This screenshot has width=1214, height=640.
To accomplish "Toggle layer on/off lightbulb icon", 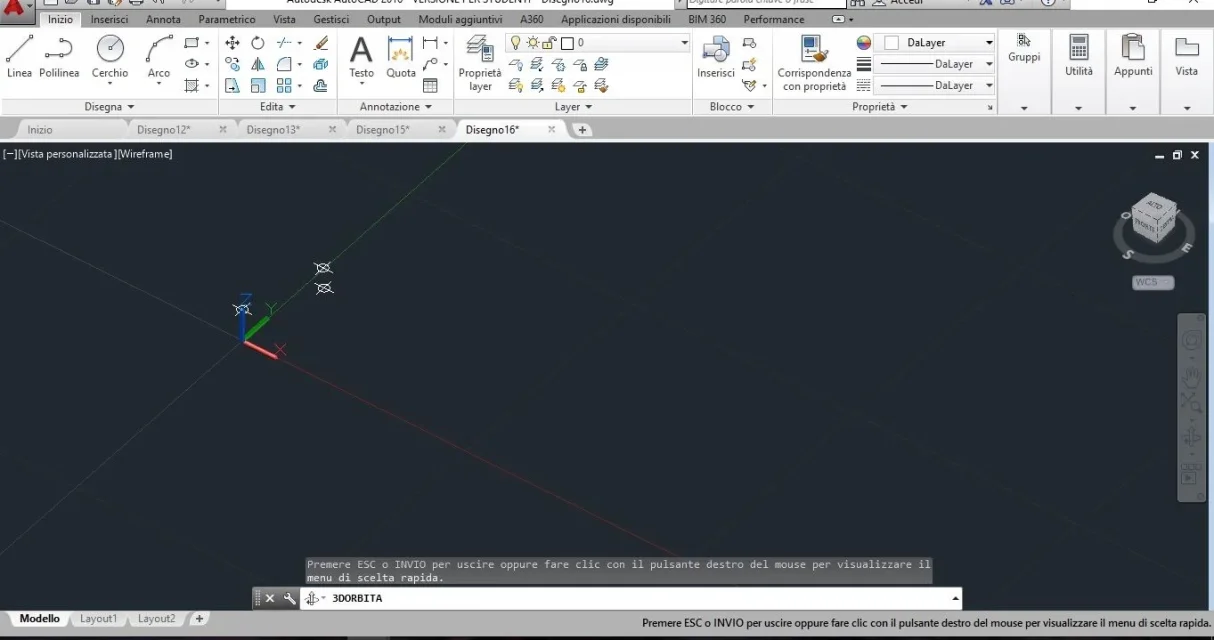I will coord(515,43).
